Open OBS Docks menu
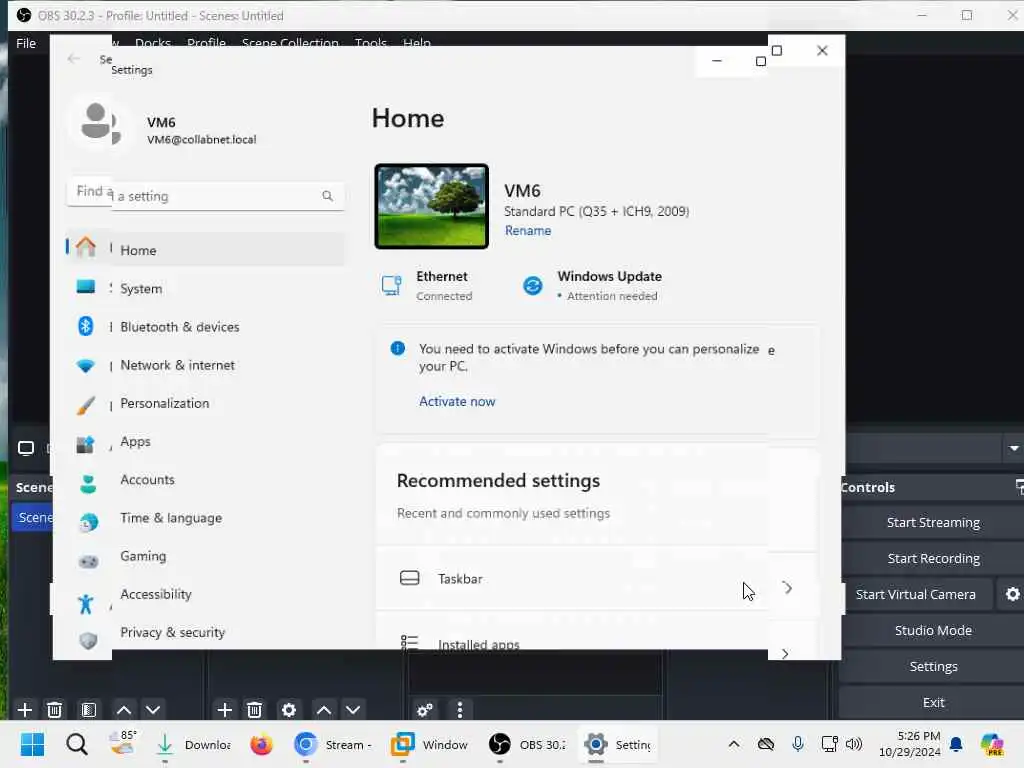 coord(153,43)
